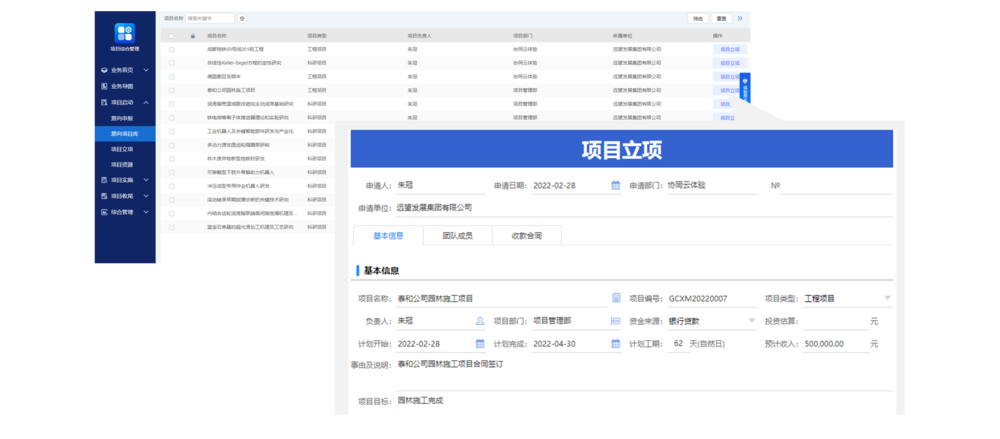Image resolution: width=1000 pixels, height=439 pixels.
Task: Open the 计划开始 date picker icon
Action: coord(480,343)
